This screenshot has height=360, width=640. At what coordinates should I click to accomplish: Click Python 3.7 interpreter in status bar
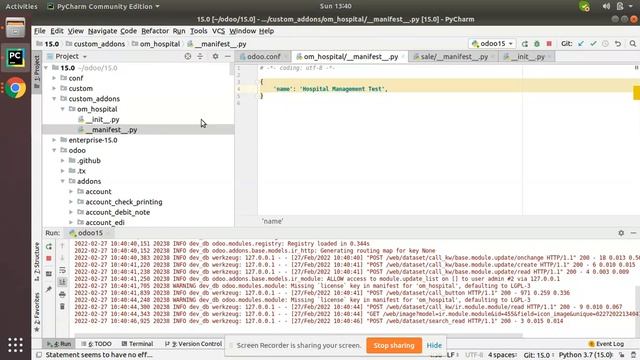click(x=585, y=355)
